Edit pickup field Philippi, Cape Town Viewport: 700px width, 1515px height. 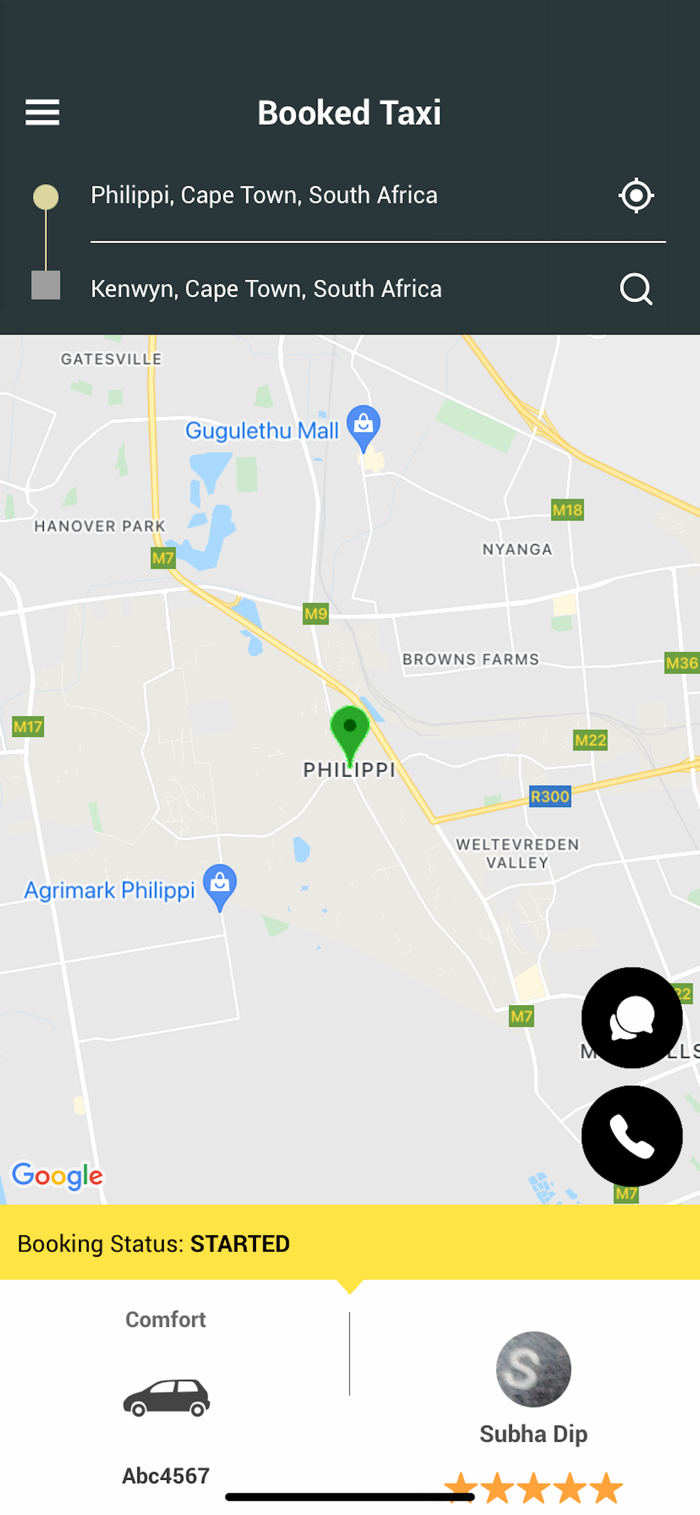tap(264, 195)
